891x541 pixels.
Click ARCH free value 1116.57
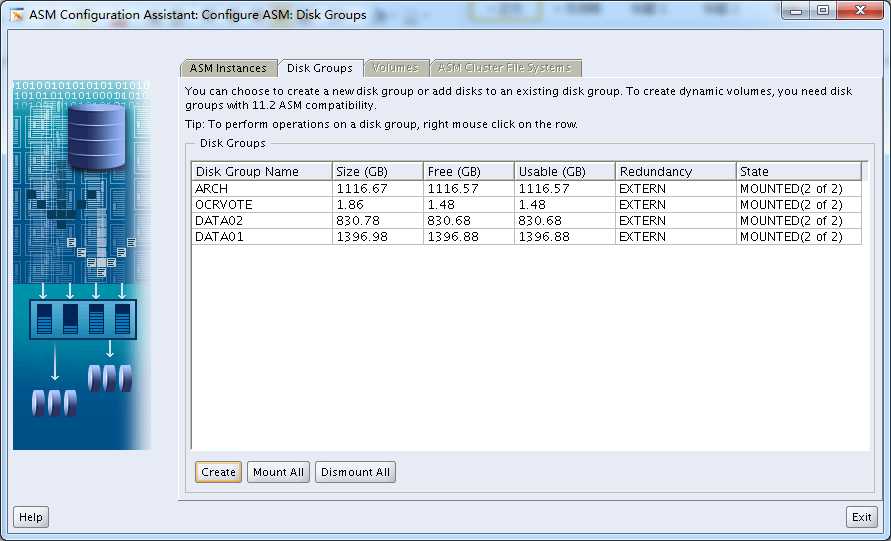453,189
